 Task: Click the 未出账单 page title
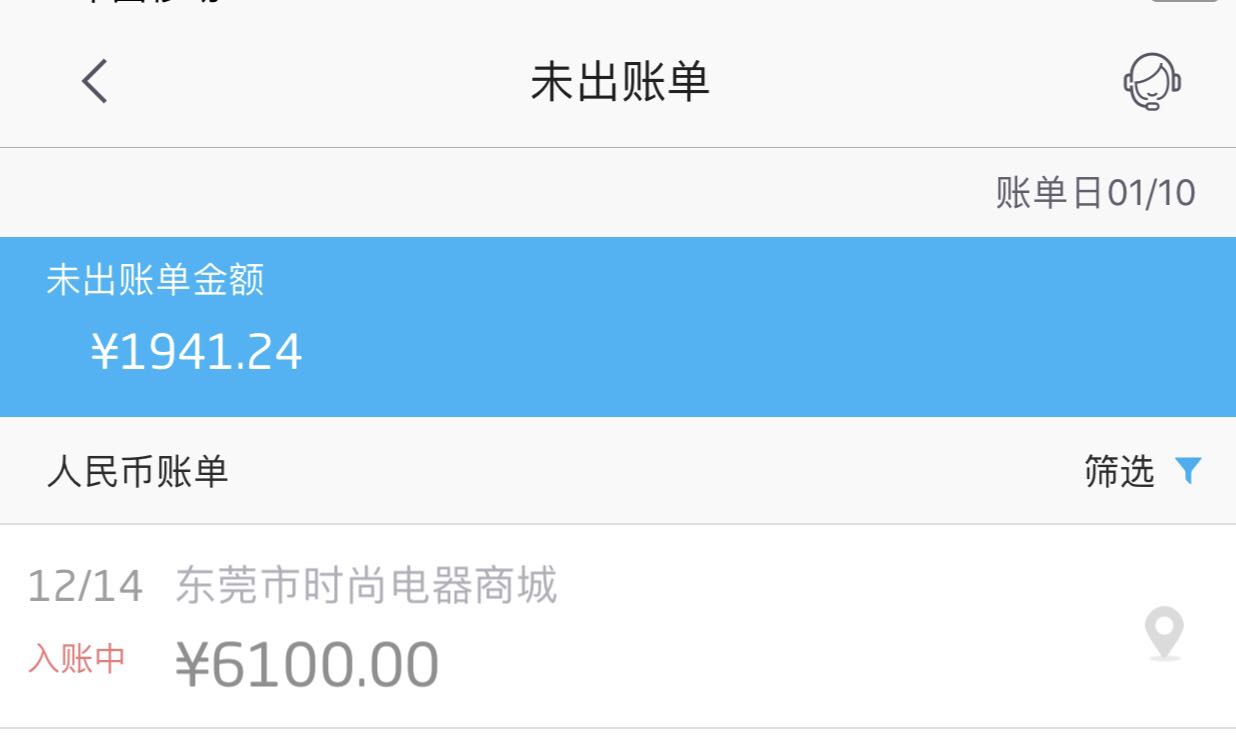620,82
